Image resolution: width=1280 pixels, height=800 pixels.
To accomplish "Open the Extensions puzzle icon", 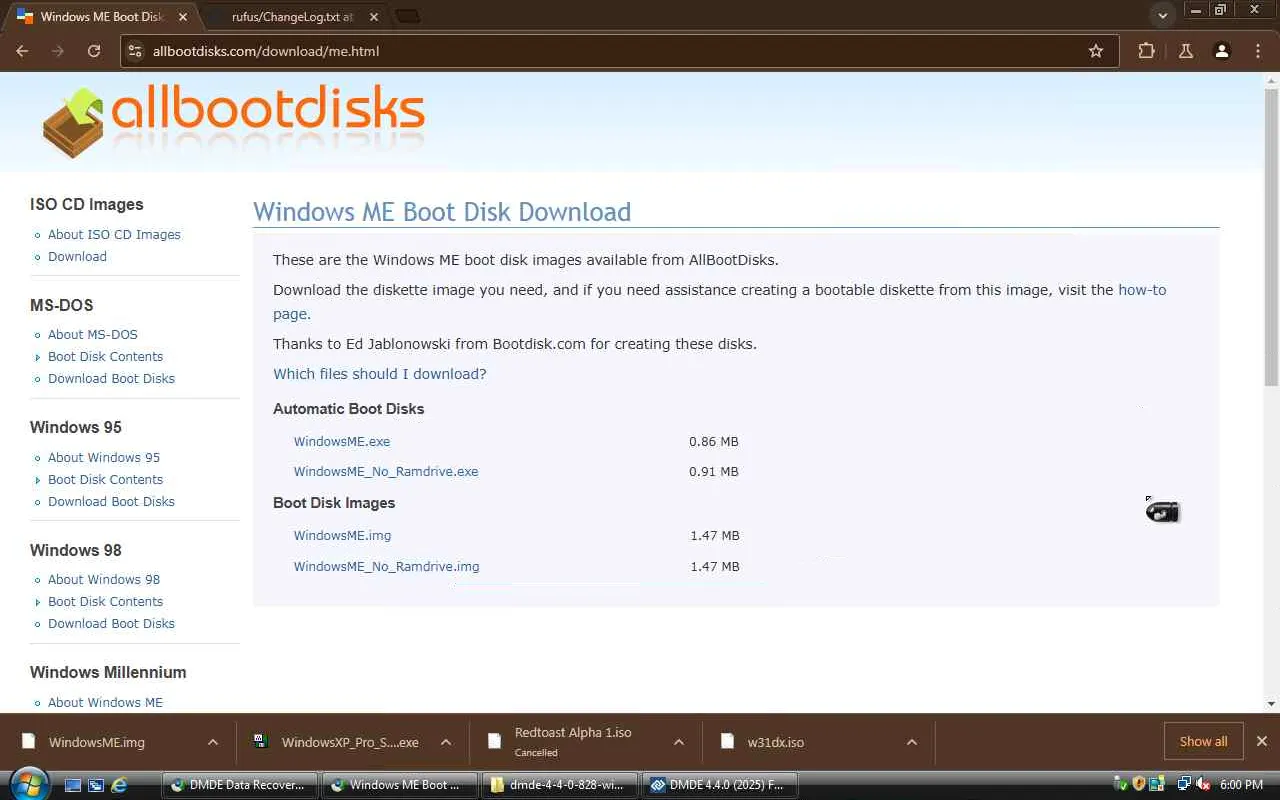I will click(x=1146, y=51).
